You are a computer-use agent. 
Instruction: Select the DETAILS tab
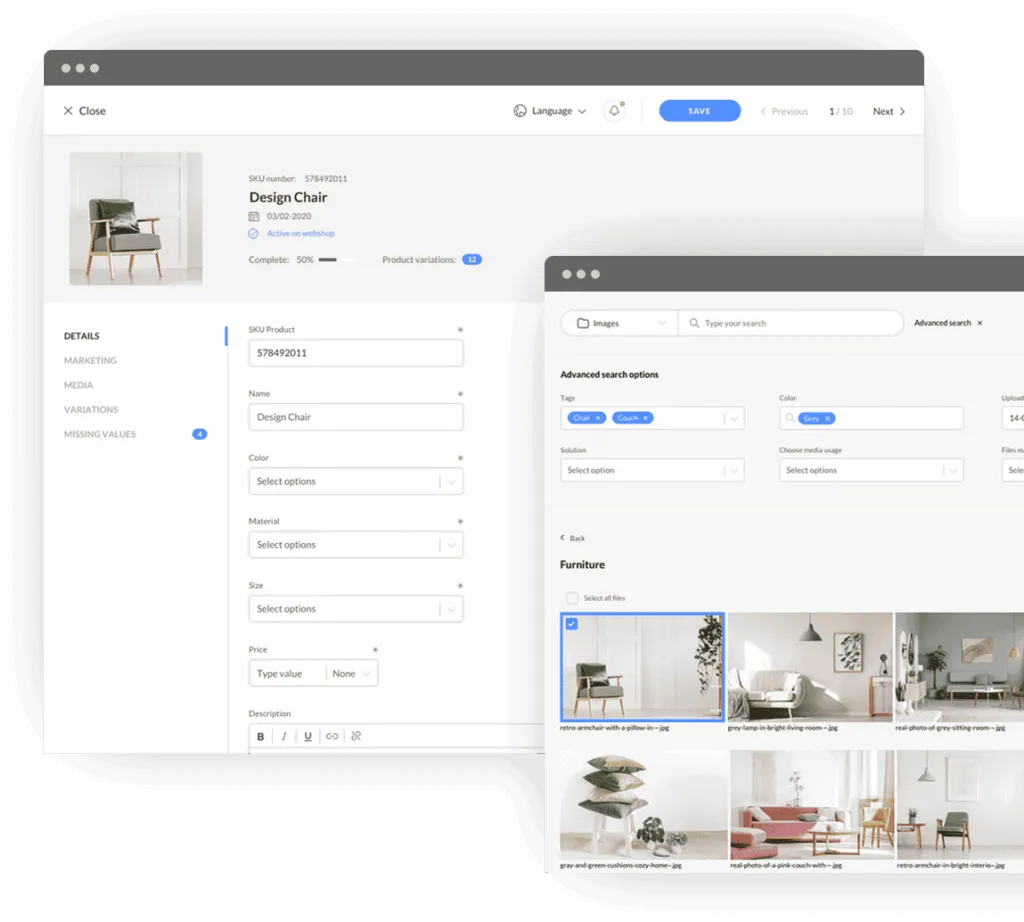click(x=82, y=336)
